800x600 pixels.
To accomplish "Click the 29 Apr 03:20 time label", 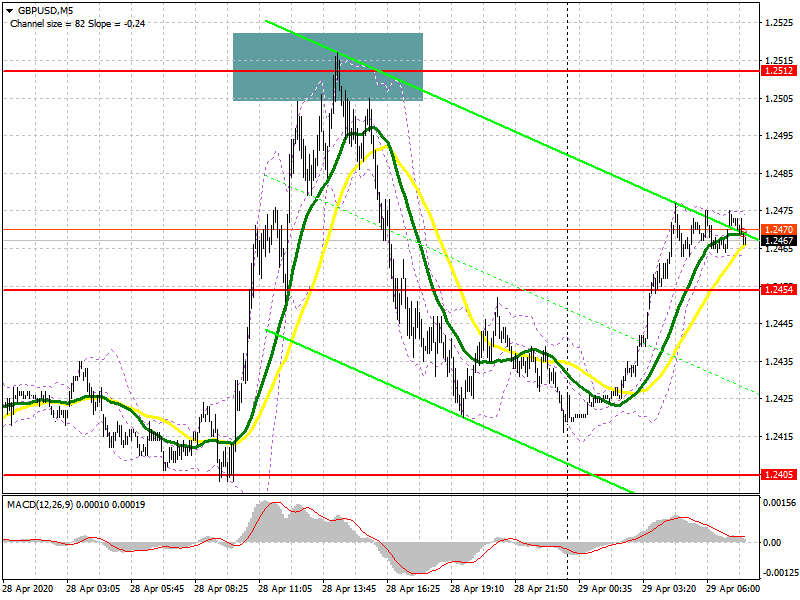I will tap(669, 589).
